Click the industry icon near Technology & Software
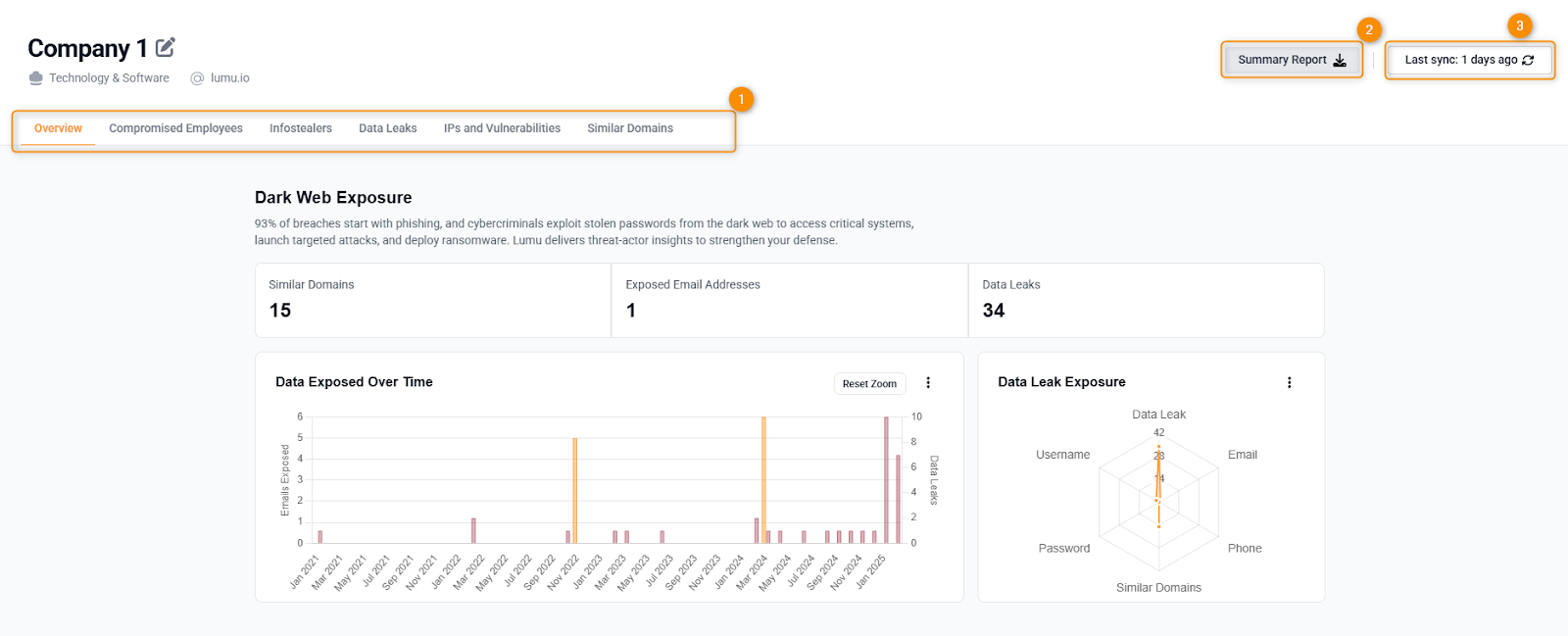 tap(36, 78)
